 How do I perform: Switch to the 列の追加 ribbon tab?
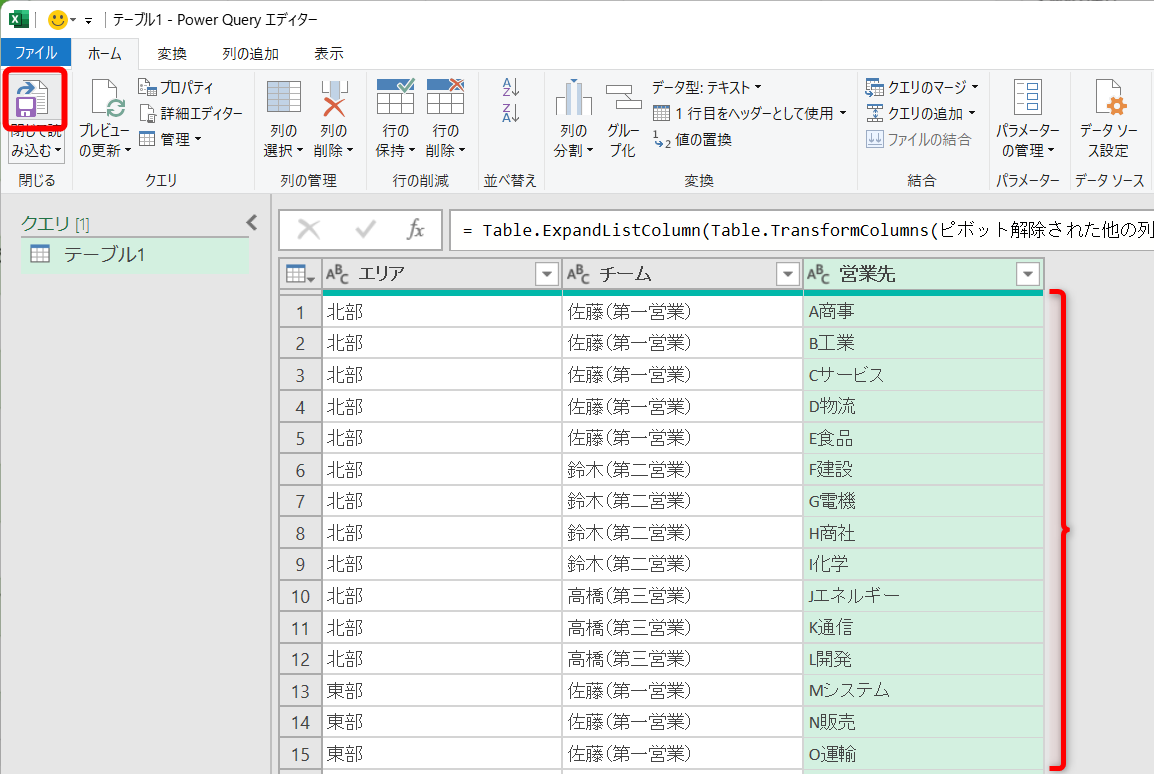[x=249, y=54]
